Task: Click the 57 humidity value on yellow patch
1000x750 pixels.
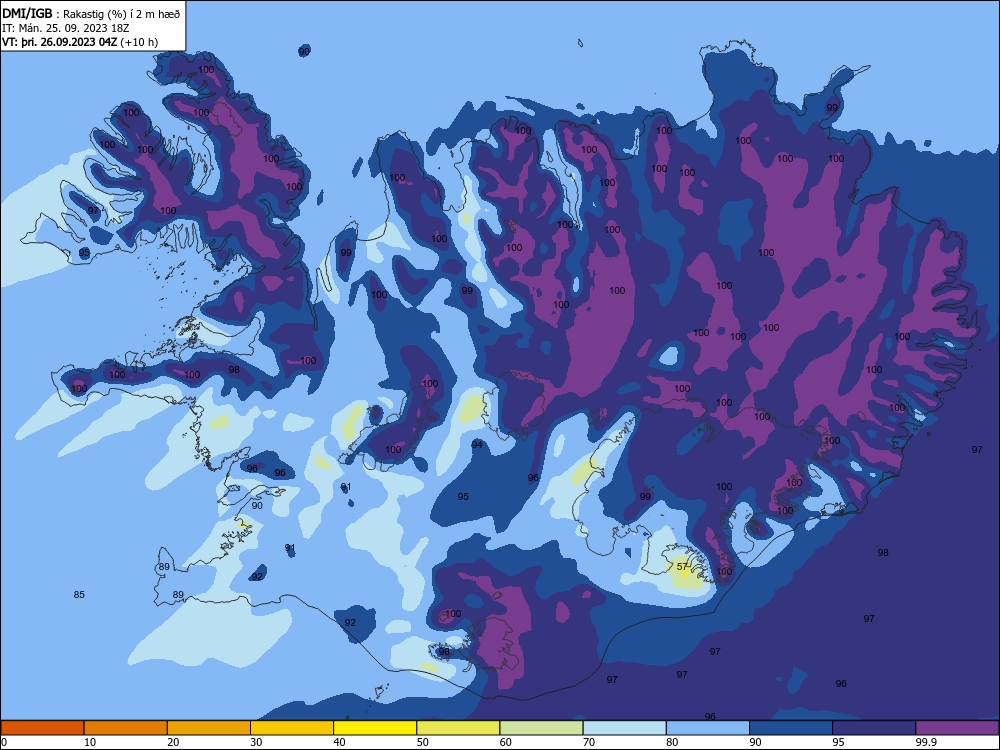Action: pos(682,566)
